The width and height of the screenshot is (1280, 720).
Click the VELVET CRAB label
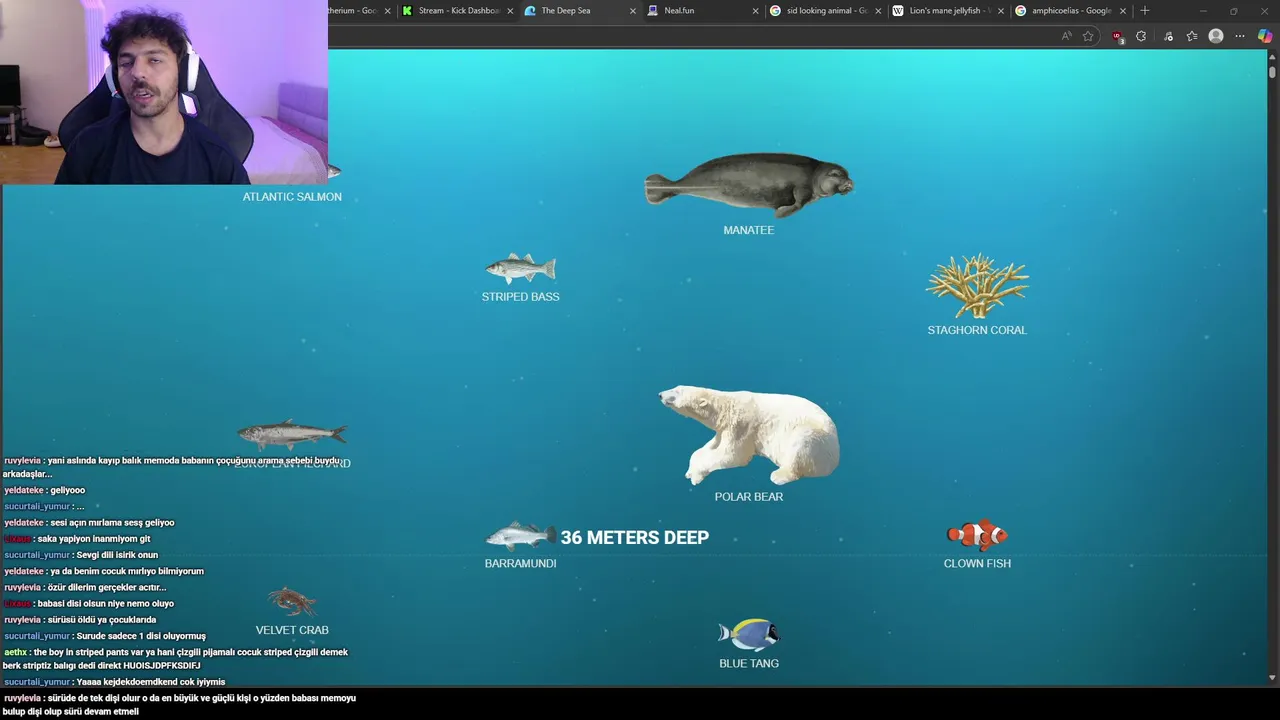(x=292, y=630)
